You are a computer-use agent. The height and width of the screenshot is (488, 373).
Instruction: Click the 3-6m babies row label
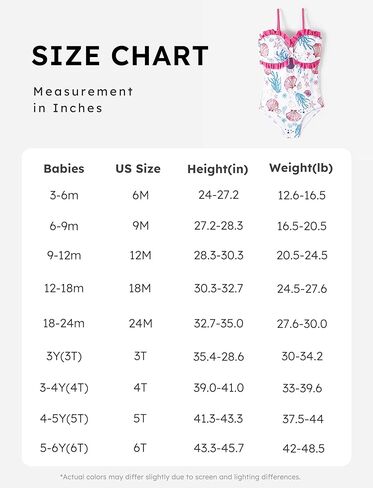click(64, 195)
